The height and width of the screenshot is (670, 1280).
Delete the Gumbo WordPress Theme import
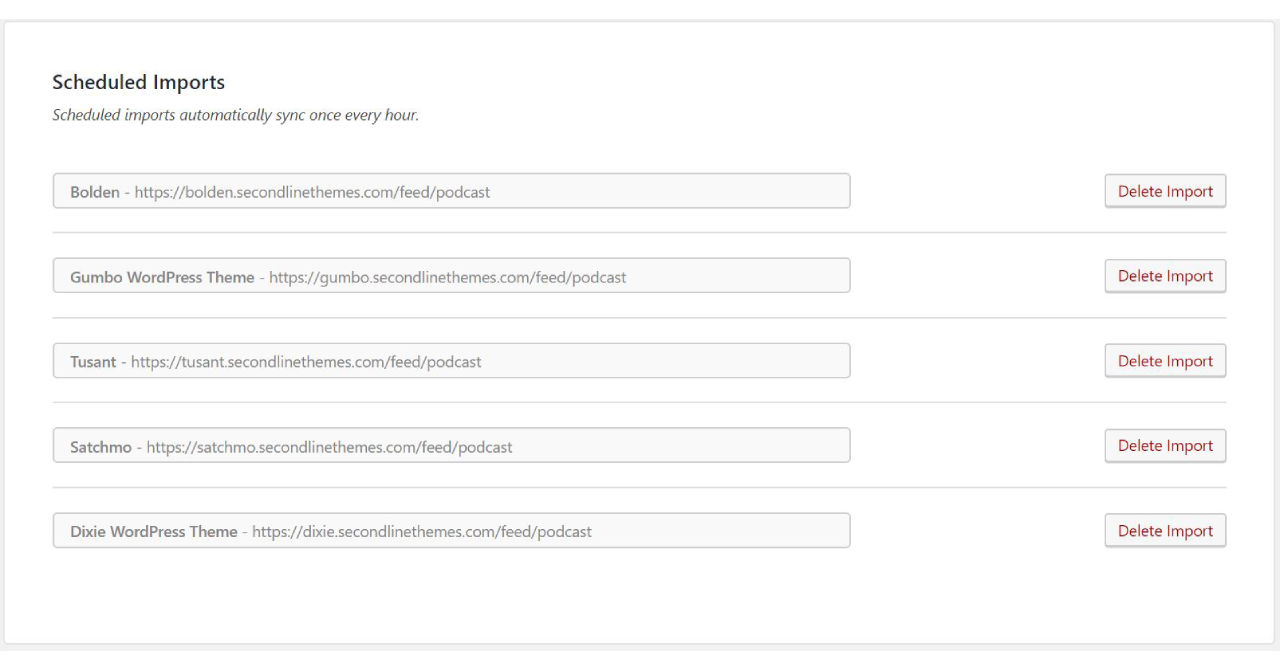1165,276
